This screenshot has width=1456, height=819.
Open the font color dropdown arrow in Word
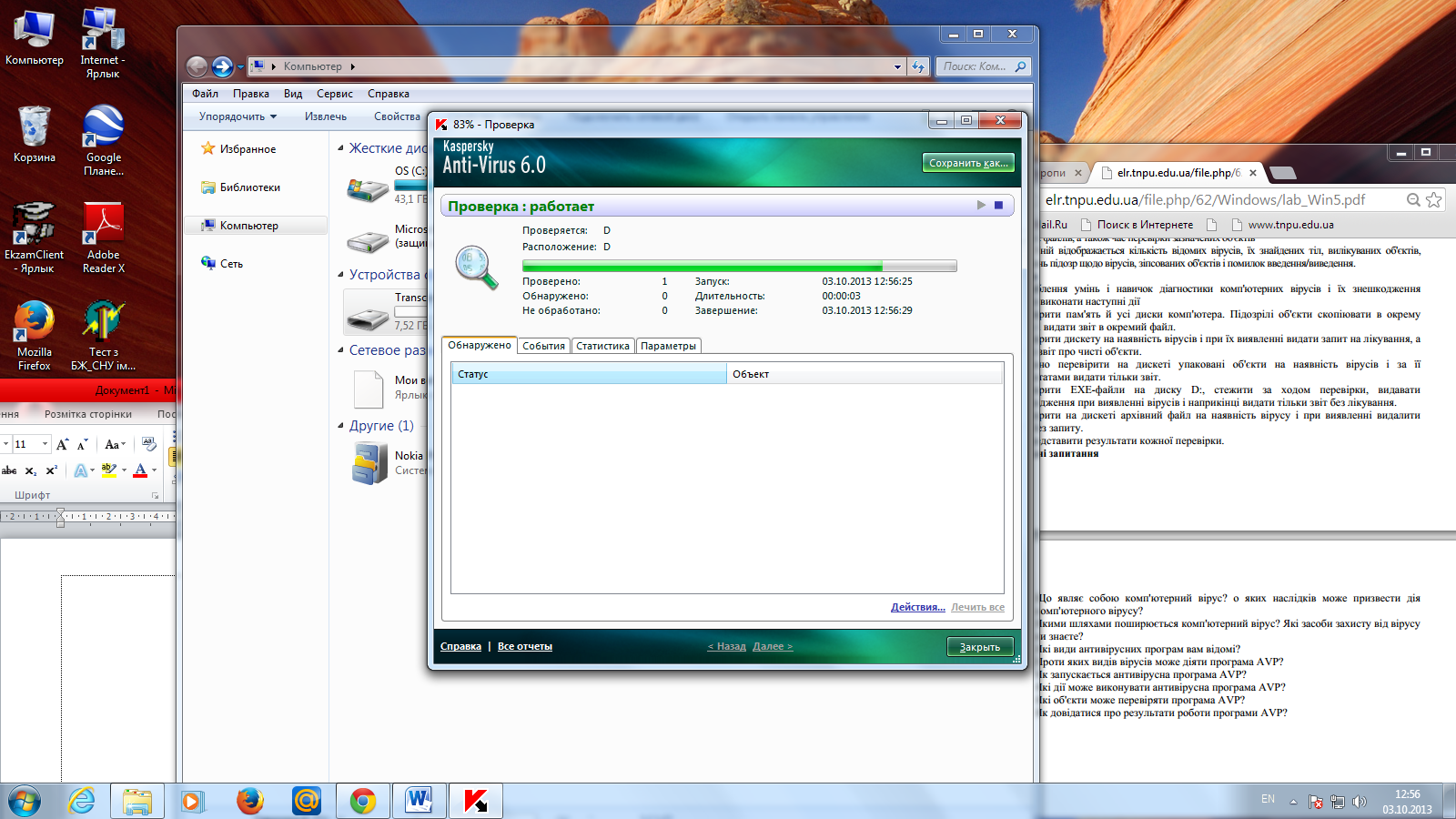[154, 470]
